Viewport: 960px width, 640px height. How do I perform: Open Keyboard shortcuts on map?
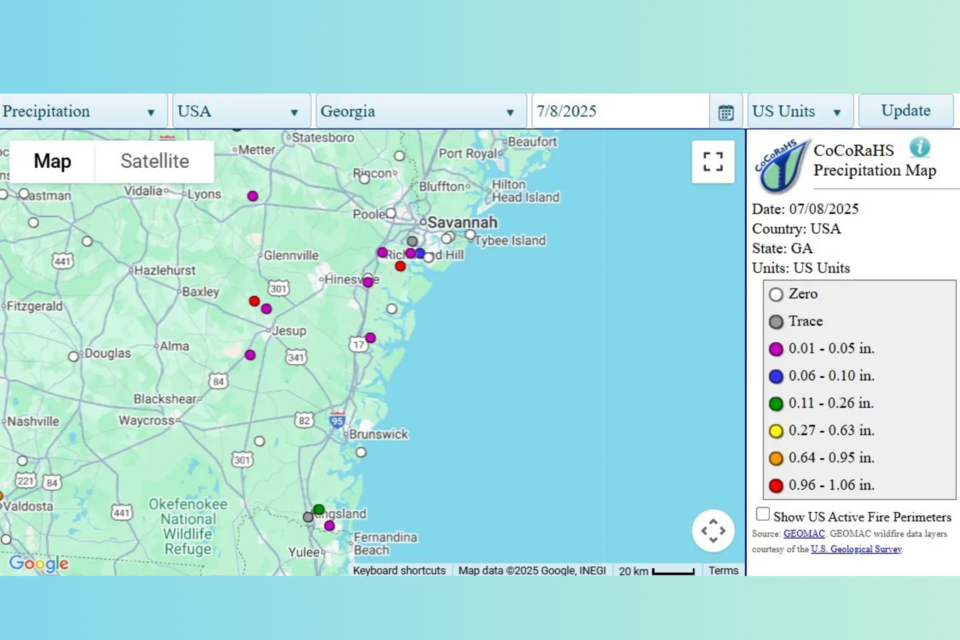[x=399, y=570]
